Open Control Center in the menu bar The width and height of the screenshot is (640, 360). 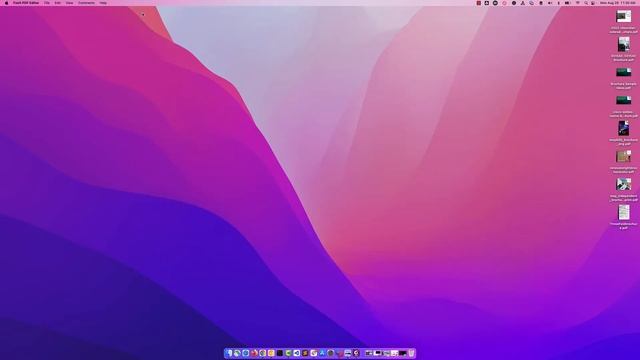(593, 3)
